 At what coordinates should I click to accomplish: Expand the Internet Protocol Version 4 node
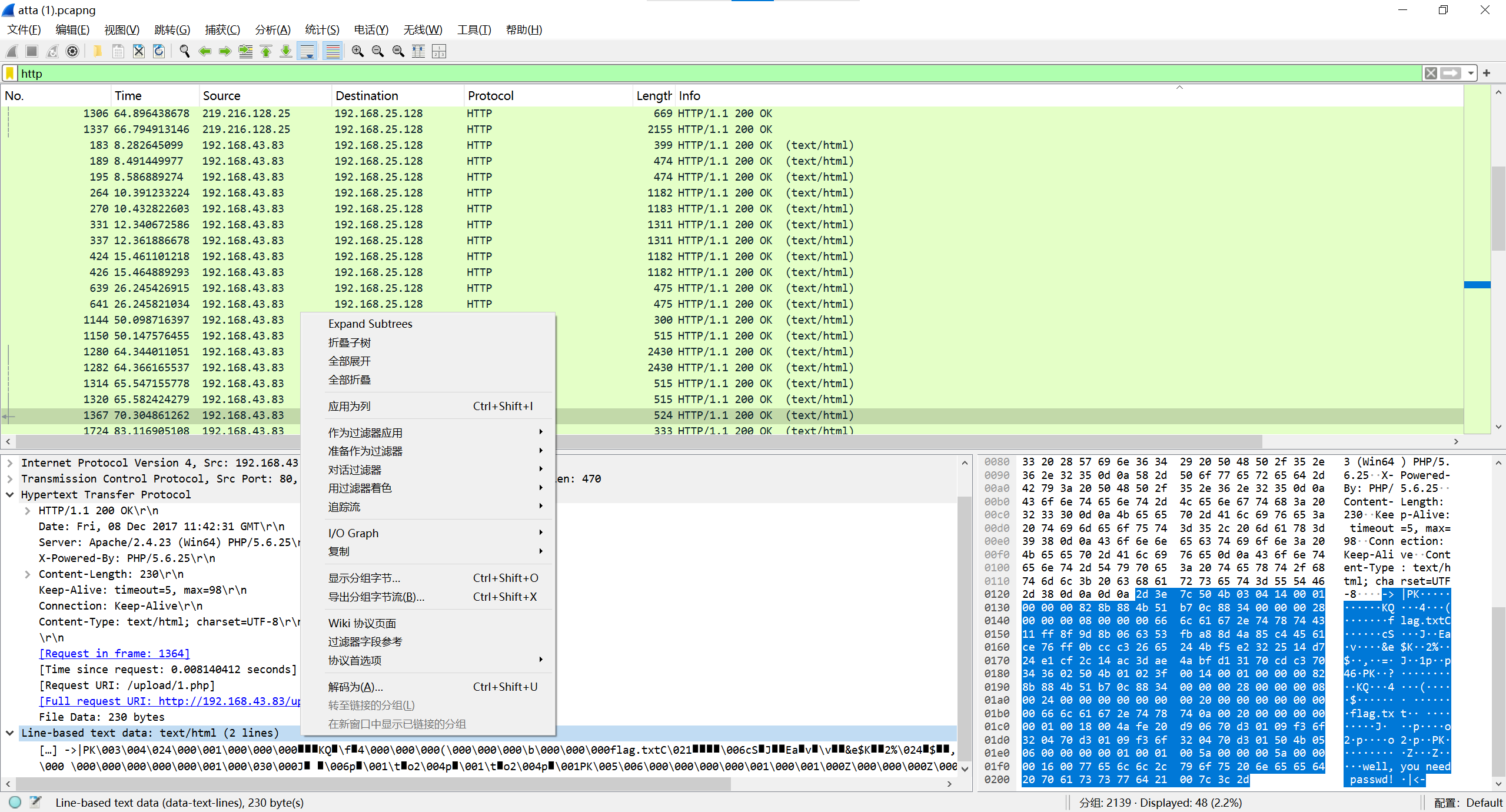pyautogui.click(x=10, y=463)
